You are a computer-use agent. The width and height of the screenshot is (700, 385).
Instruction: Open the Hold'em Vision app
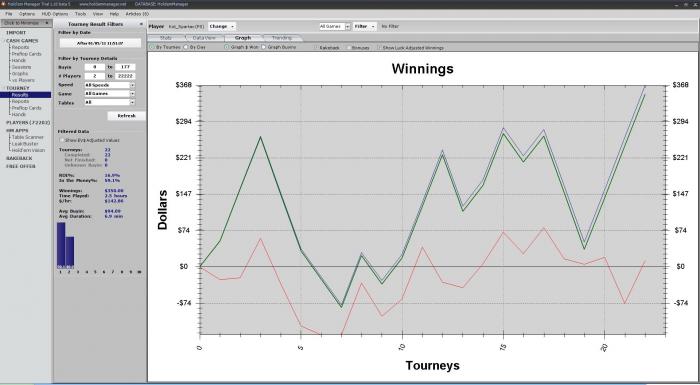tap(28, 151)
